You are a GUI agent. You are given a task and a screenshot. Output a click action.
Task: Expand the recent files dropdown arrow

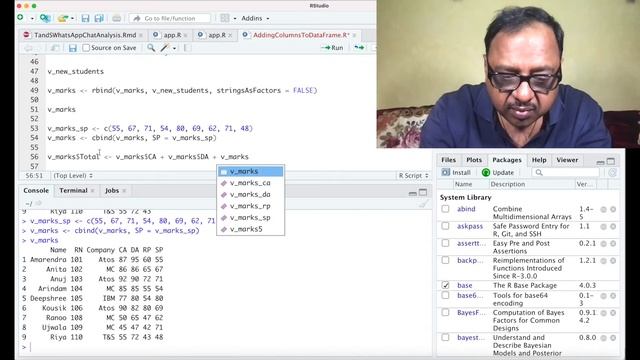coord(72,18)
